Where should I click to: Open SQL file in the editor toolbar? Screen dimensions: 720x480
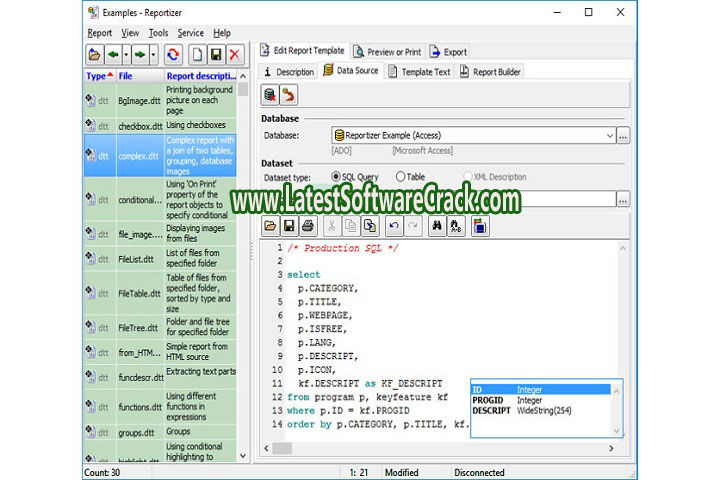click(270, 226)
